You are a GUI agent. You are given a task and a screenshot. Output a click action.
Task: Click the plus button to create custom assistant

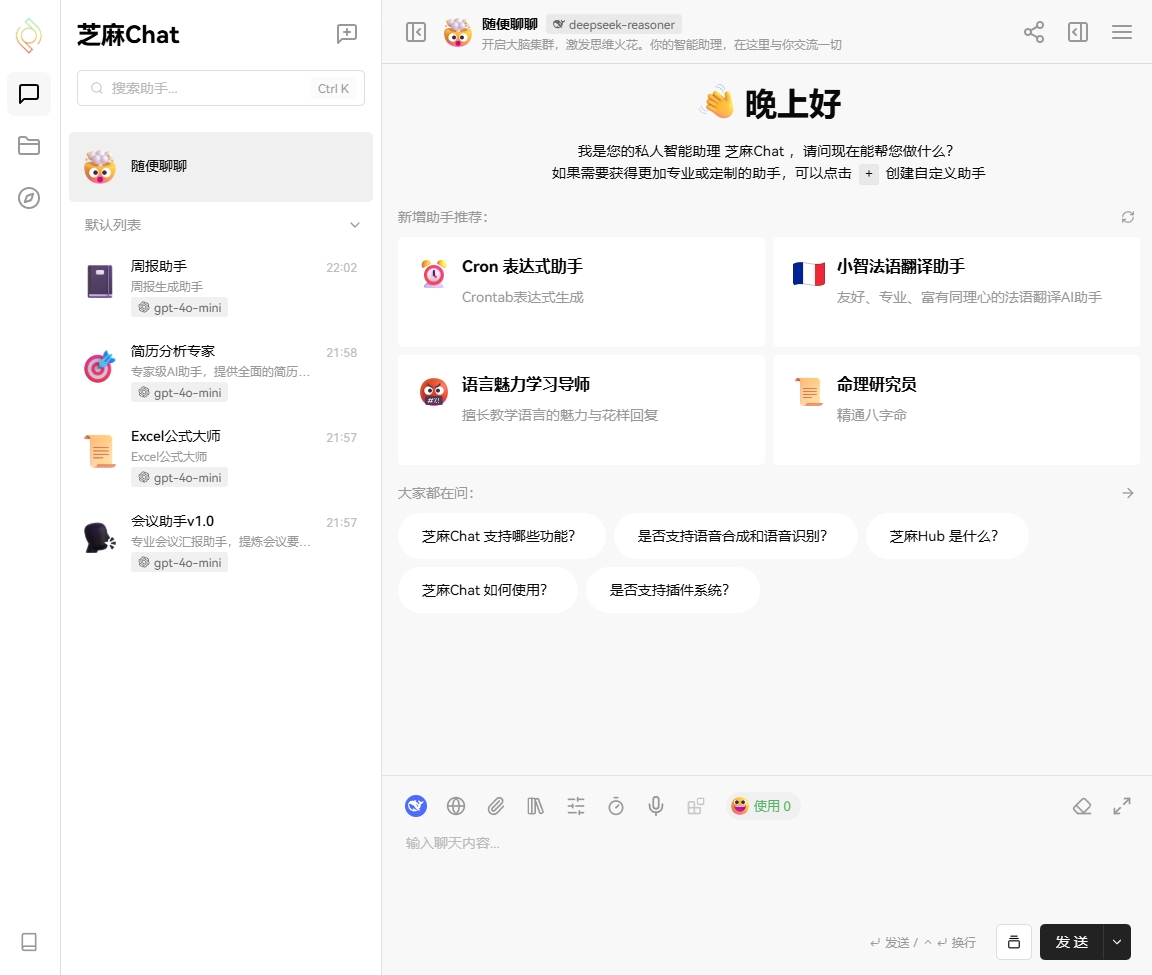(x=868, y=174)
